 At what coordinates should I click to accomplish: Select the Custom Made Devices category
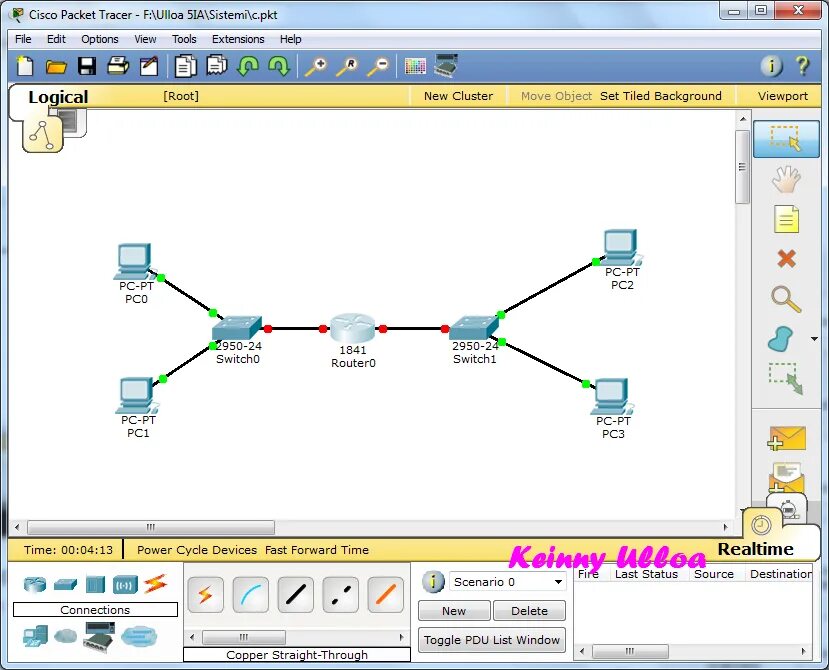pos(99,636)
